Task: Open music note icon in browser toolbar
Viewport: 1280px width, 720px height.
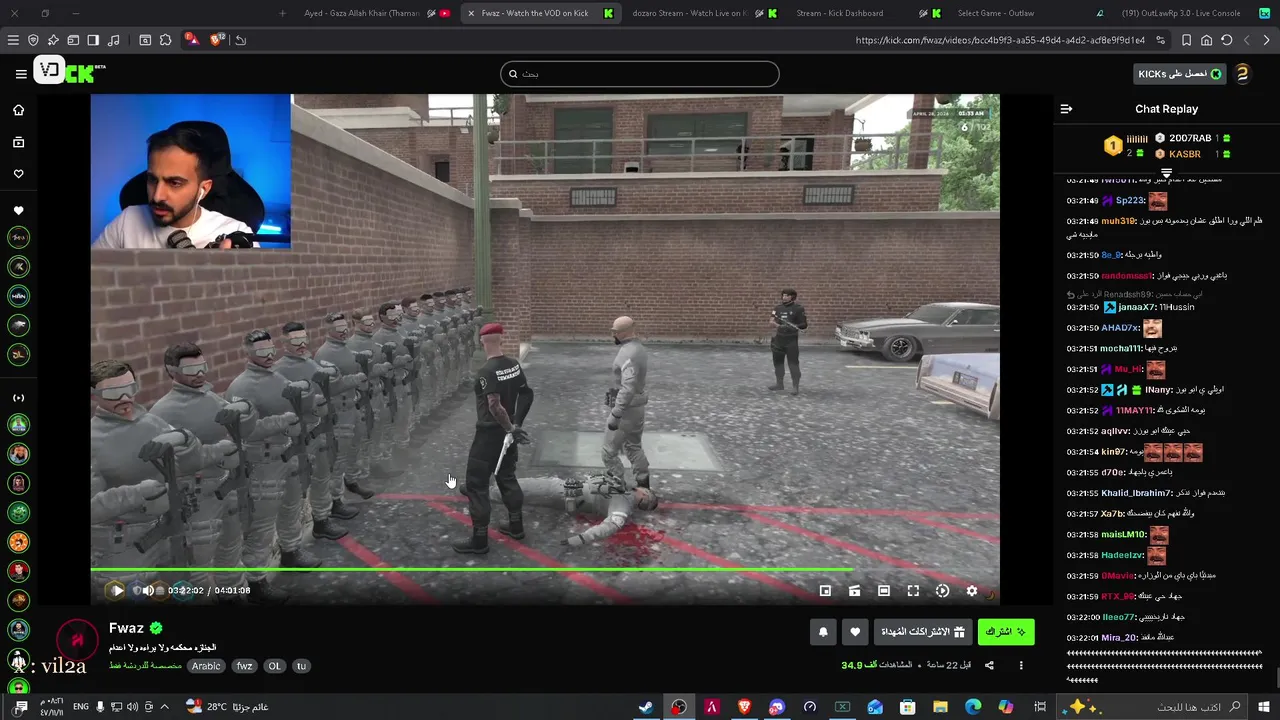Action: pyautogui.click(x=113, y=40)
